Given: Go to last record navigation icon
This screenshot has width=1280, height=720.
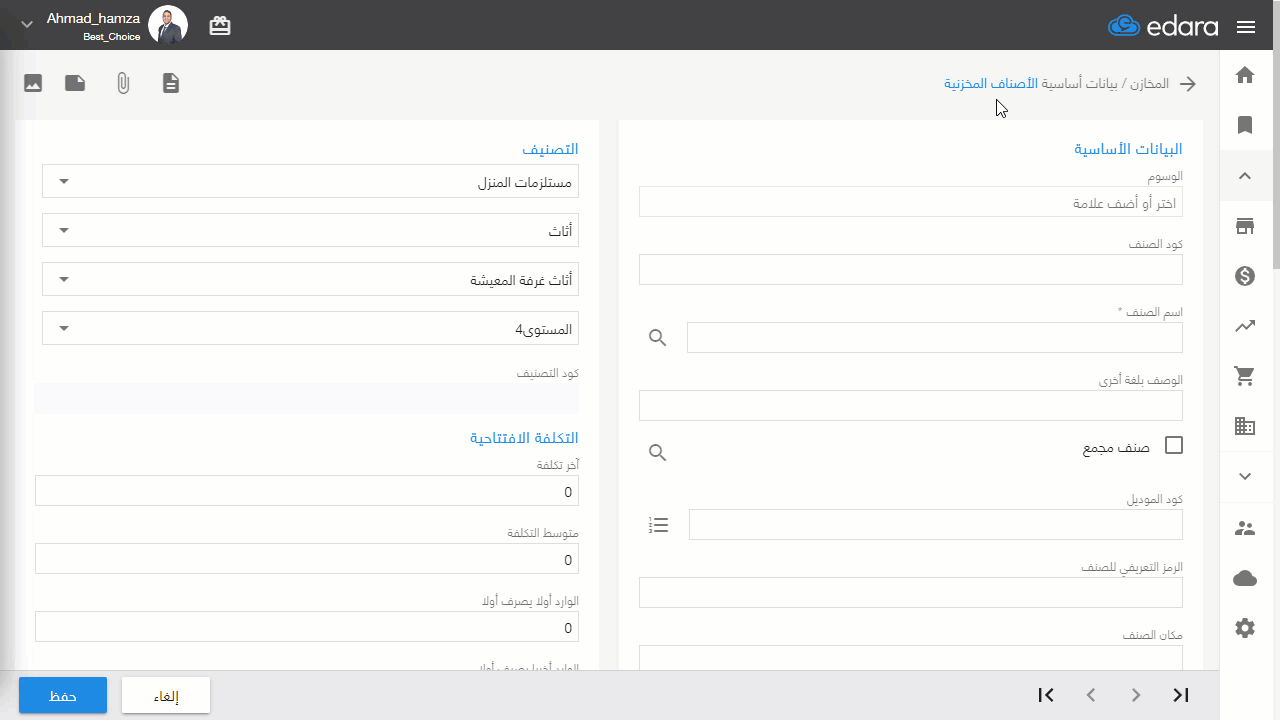Looking at the screenshot, I should [x=1181, y=695].
